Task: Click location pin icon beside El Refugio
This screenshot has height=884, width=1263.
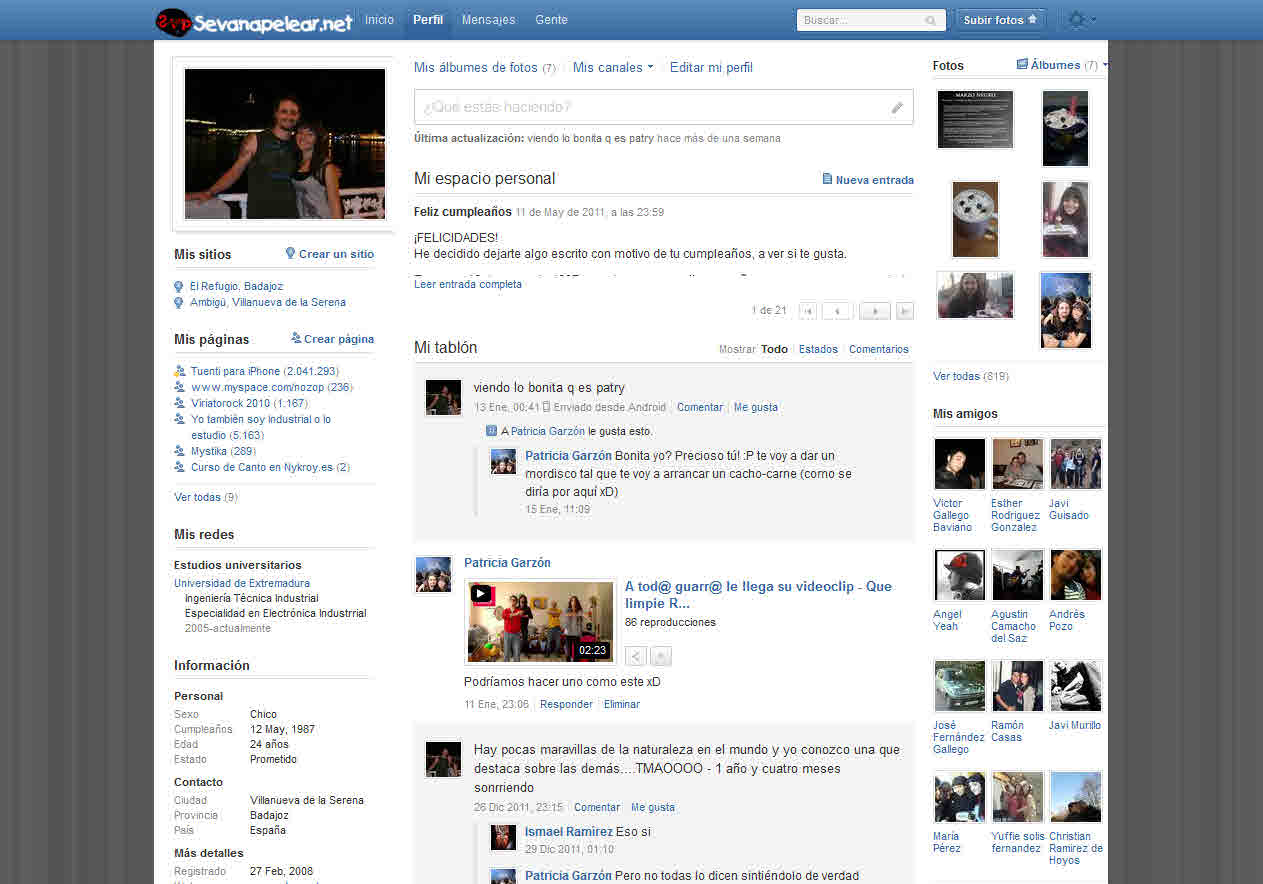Action: [179, 287]
